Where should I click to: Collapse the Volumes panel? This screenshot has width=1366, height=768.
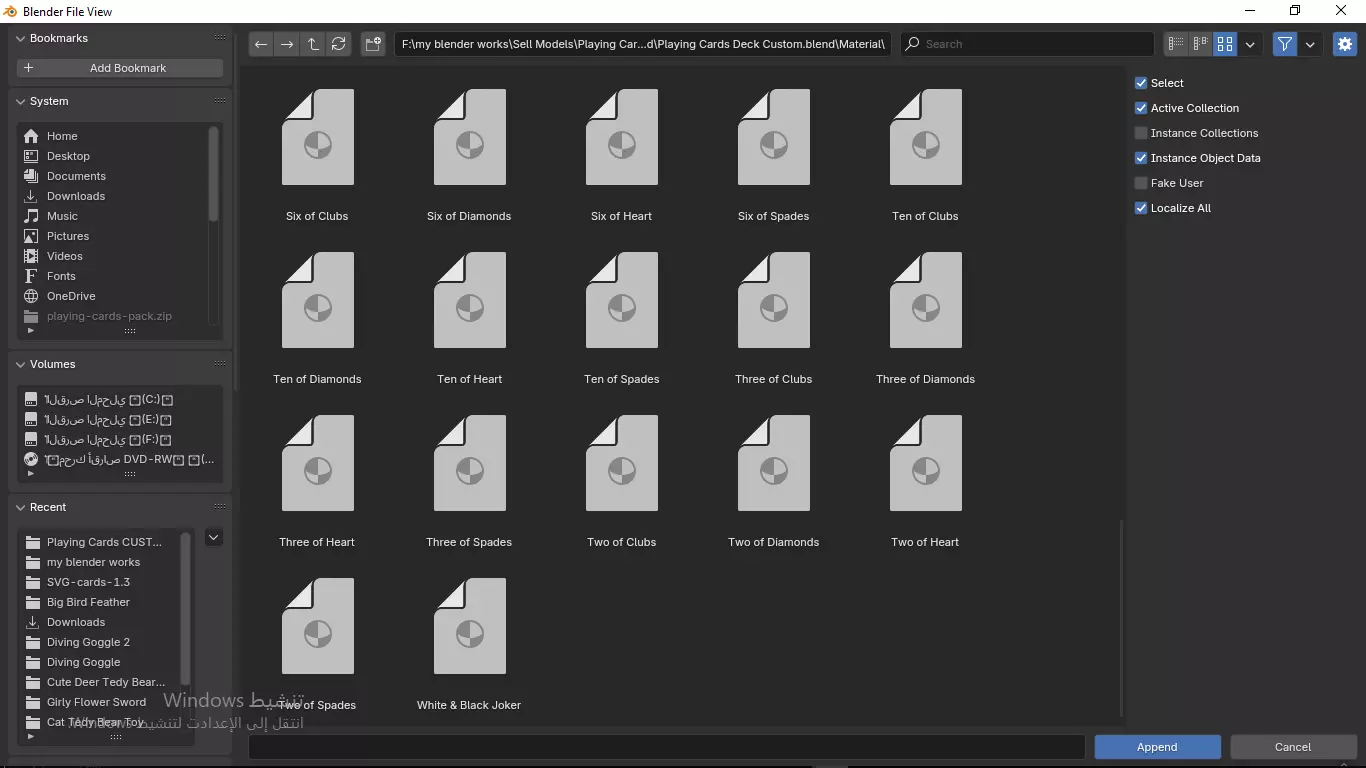click(21, 364)
